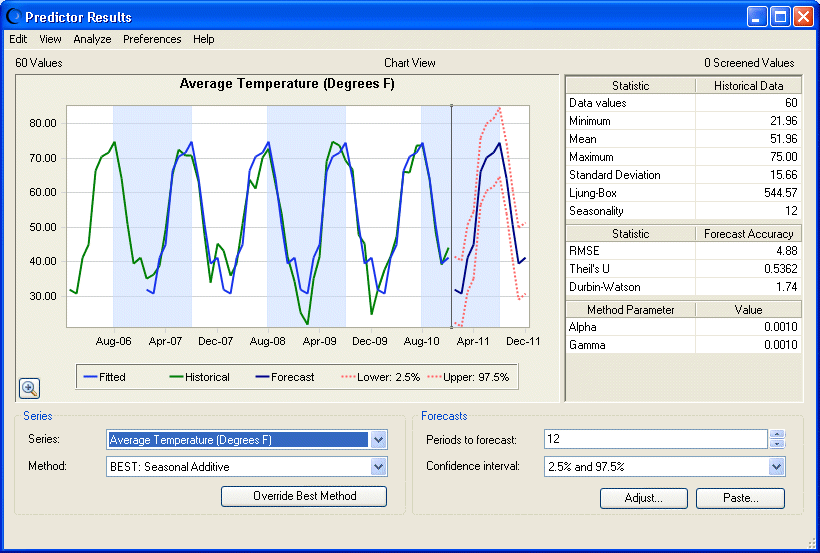Click the 60 Values label

click(x=39, y=63)
